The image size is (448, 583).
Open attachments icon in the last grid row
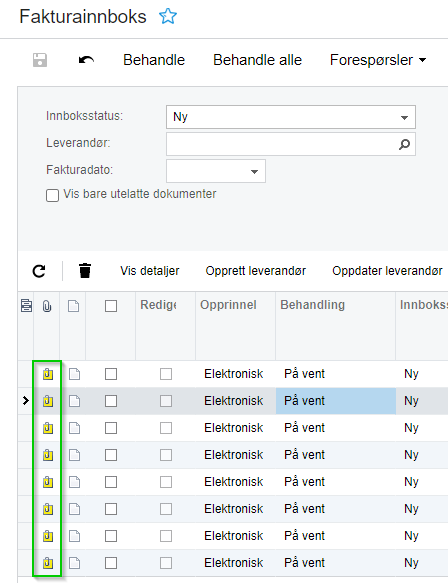(48, 563)
